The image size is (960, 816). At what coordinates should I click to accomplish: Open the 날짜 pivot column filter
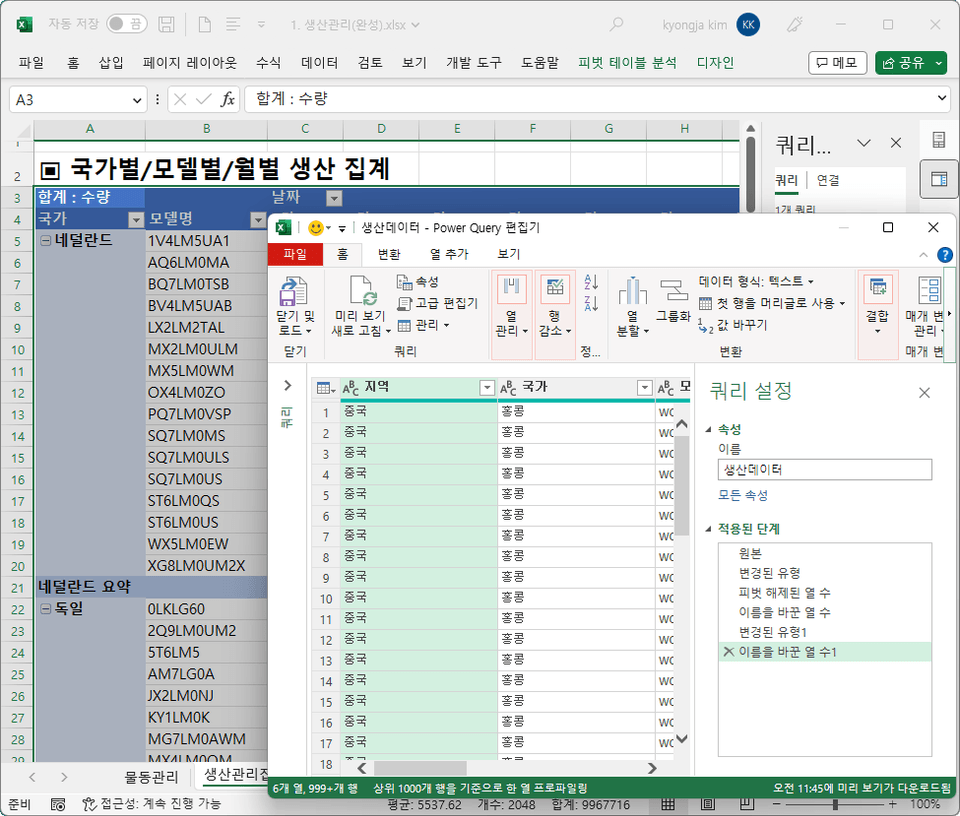click(x=334, y=198)
